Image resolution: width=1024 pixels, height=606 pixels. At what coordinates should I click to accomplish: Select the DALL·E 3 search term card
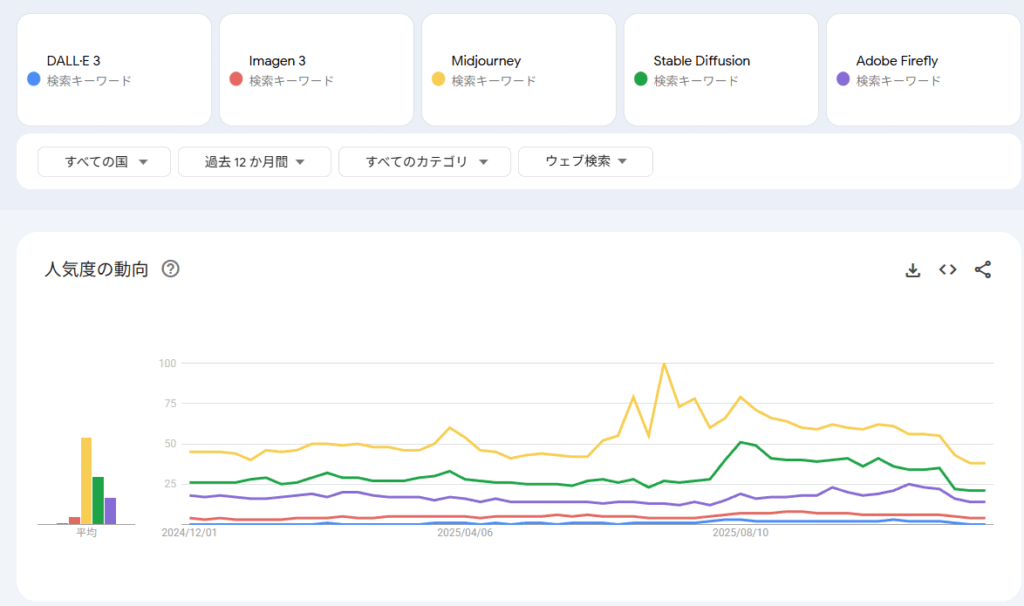coord(115,70)
